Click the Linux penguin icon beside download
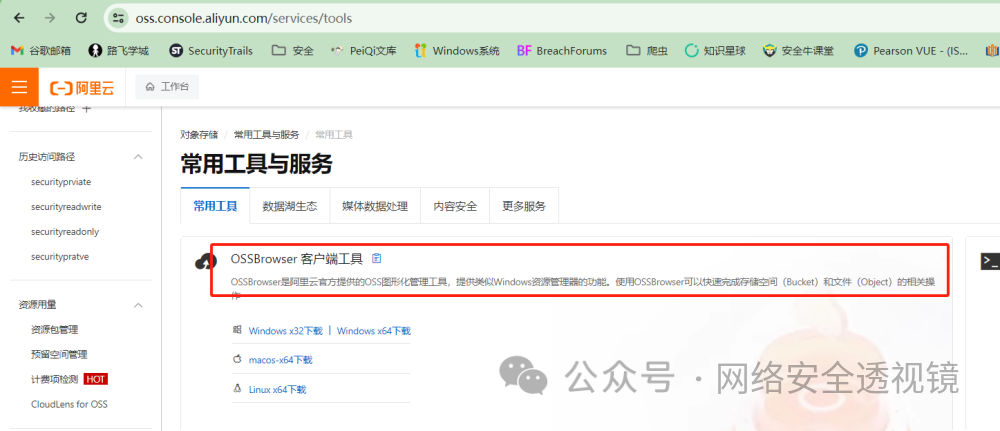The height and width of the screenshot is (431, 1000). (x=237, y=388)
